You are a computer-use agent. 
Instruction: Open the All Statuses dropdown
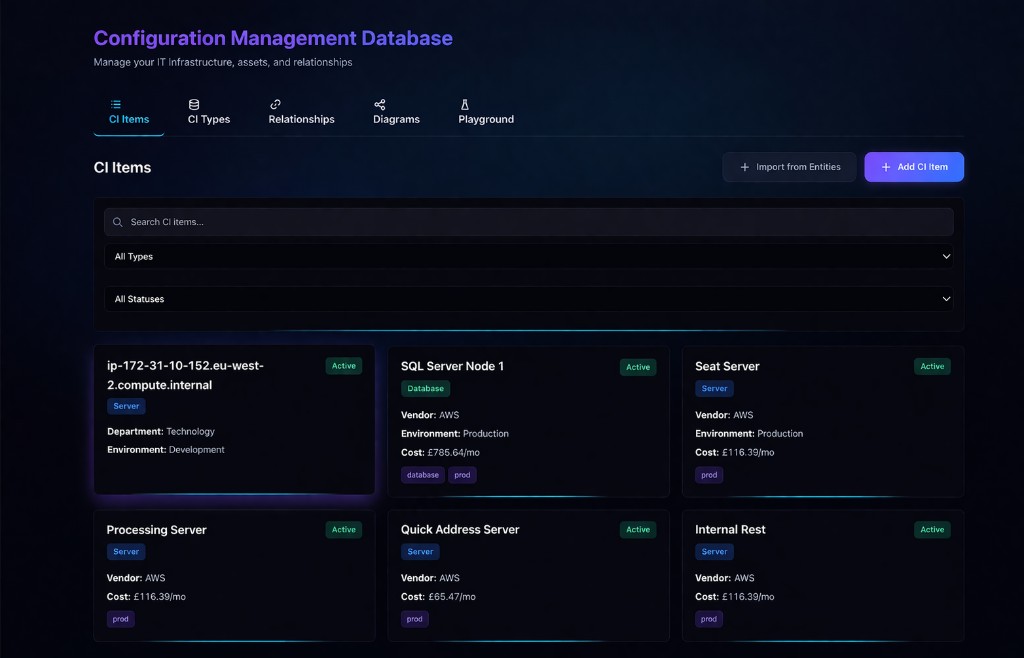(528, 299)
